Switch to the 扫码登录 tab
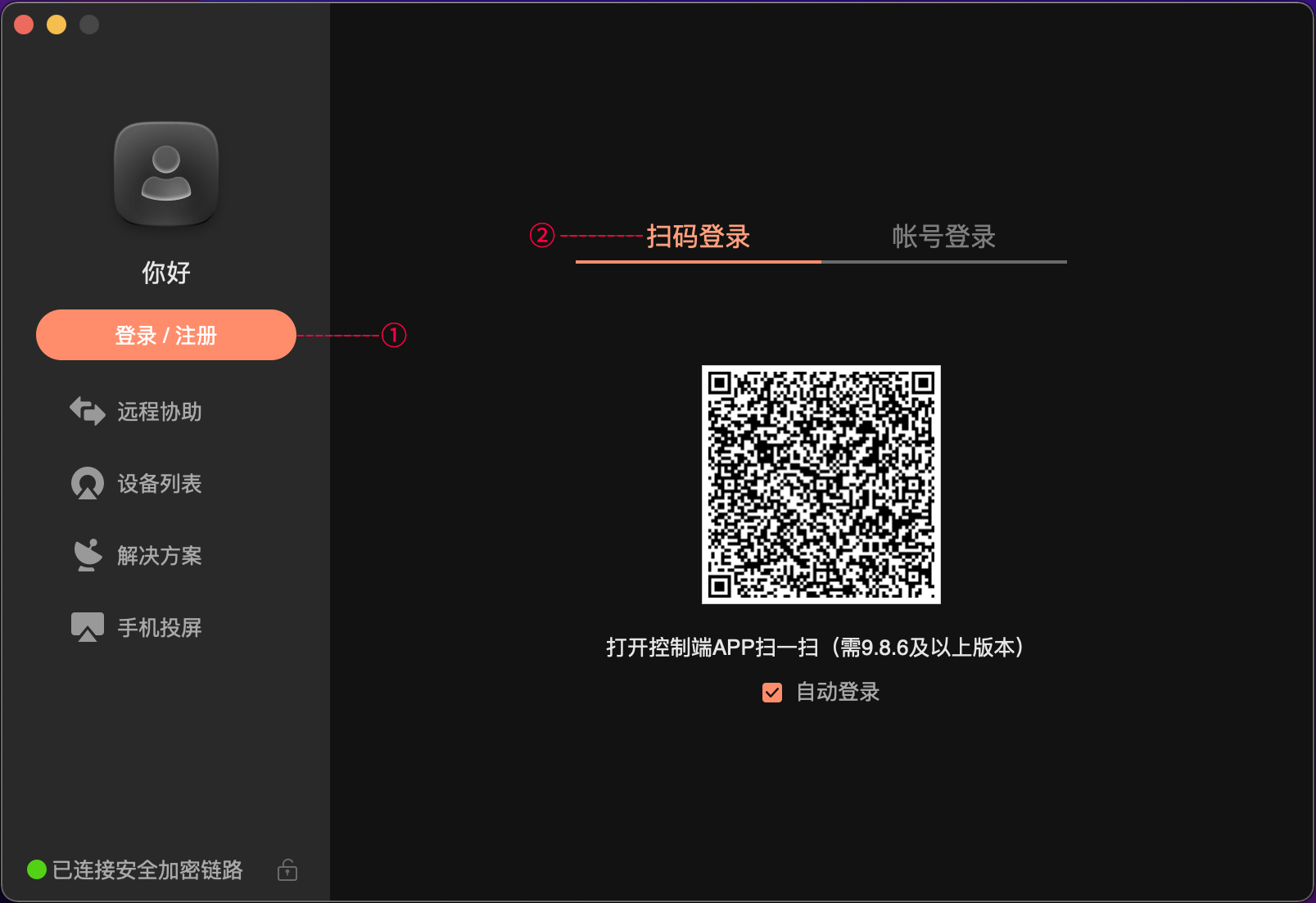Viewport: 1316px width, 903px height. click(x=699, y=237)
